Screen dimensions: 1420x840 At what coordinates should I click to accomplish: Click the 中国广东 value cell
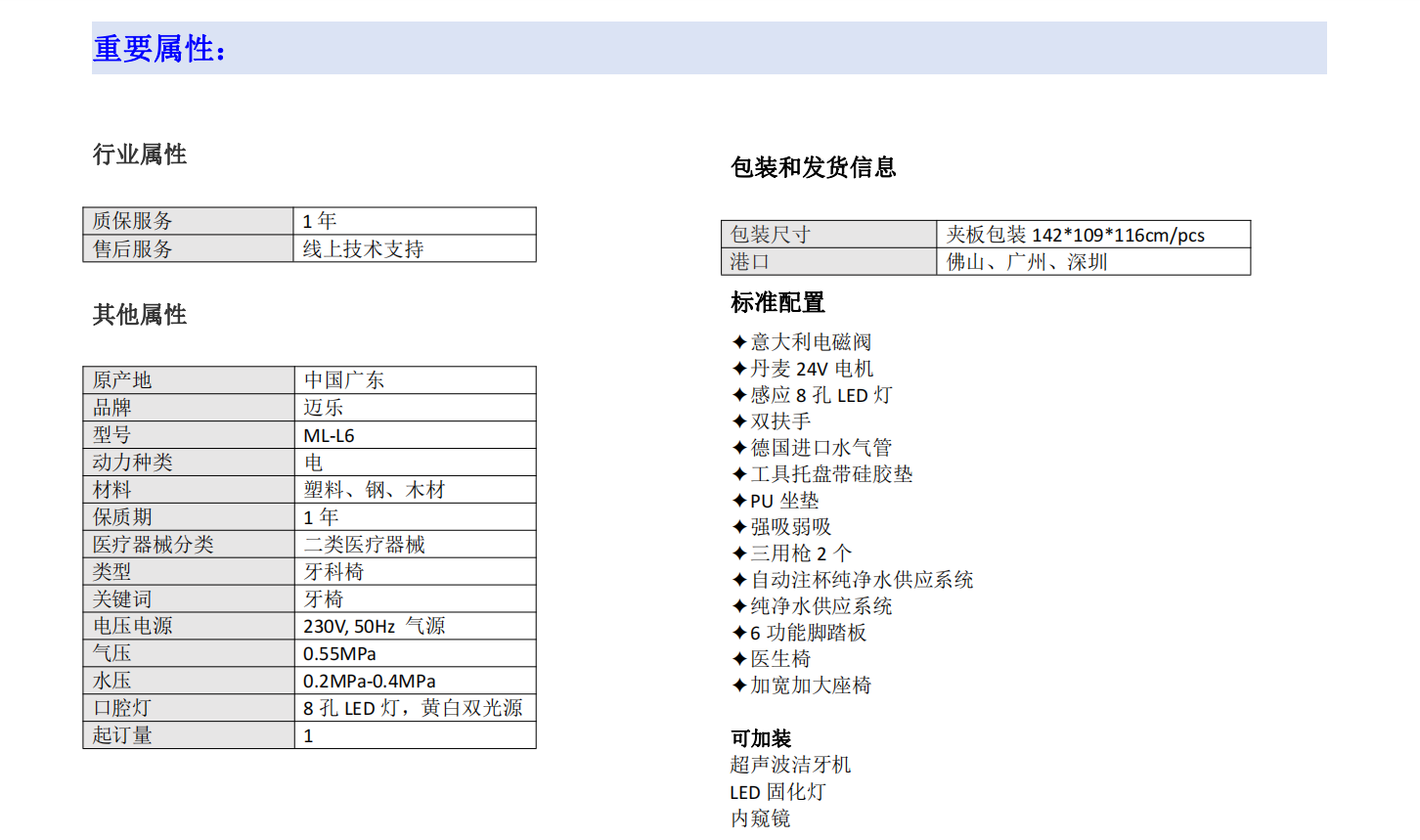pyautogui.click(x=415, y=380)
